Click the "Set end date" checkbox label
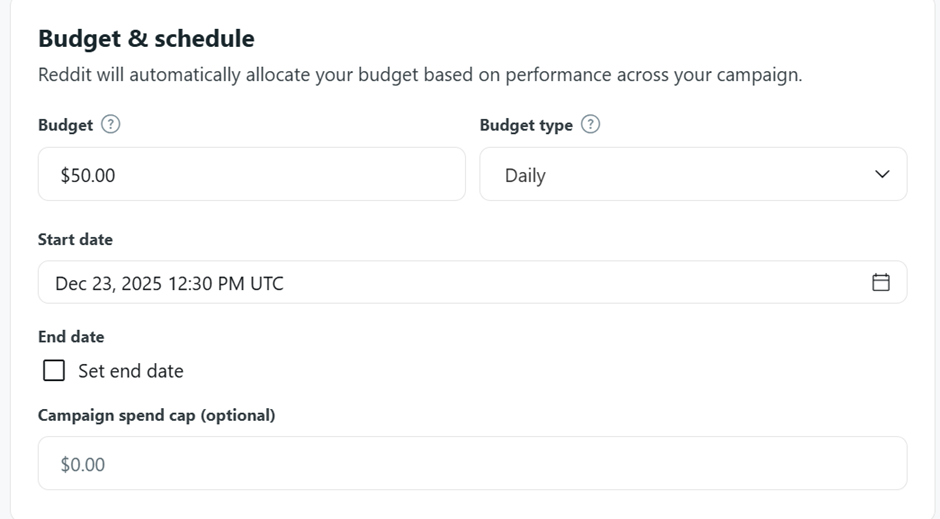The width and height of the screenshot is (940, 519). click(131, 371)
